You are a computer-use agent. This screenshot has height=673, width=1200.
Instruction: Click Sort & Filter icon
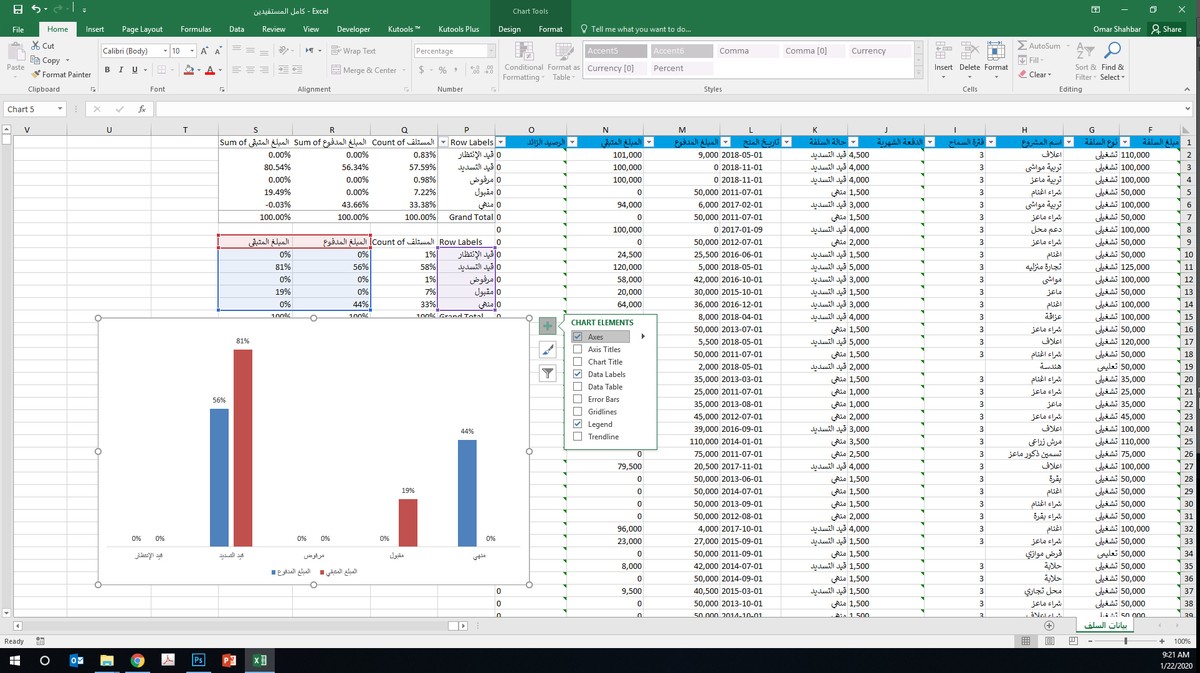point(1084,51)
